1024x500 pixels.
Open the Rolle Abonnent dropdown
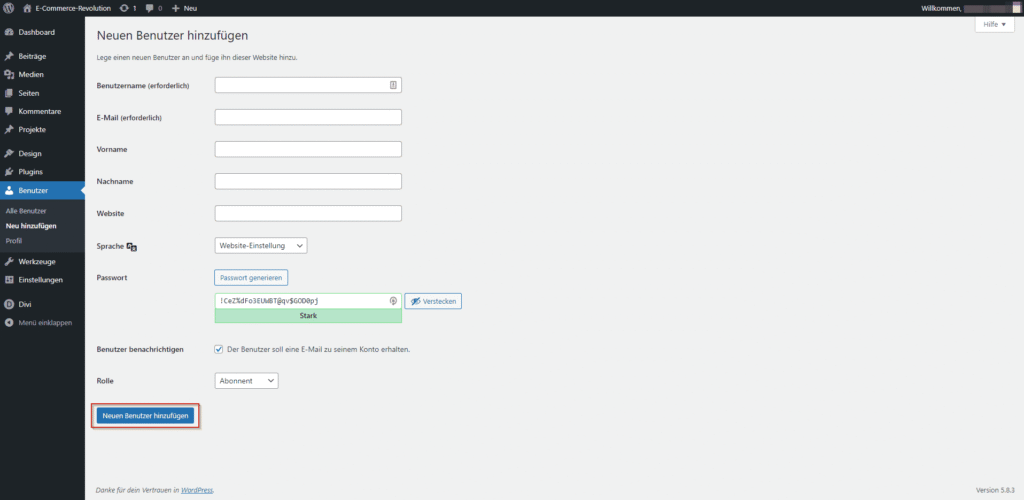pos(246,381)
